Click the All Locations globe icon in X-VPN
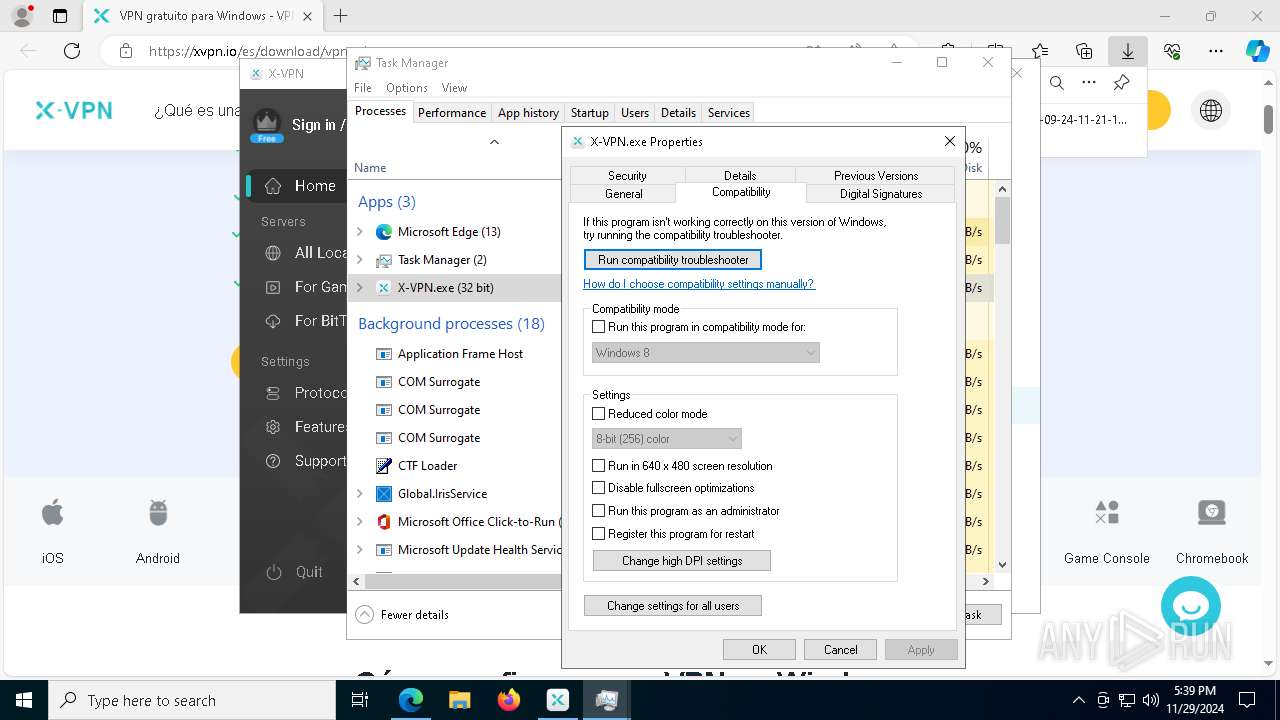 (x=273, y=254)
